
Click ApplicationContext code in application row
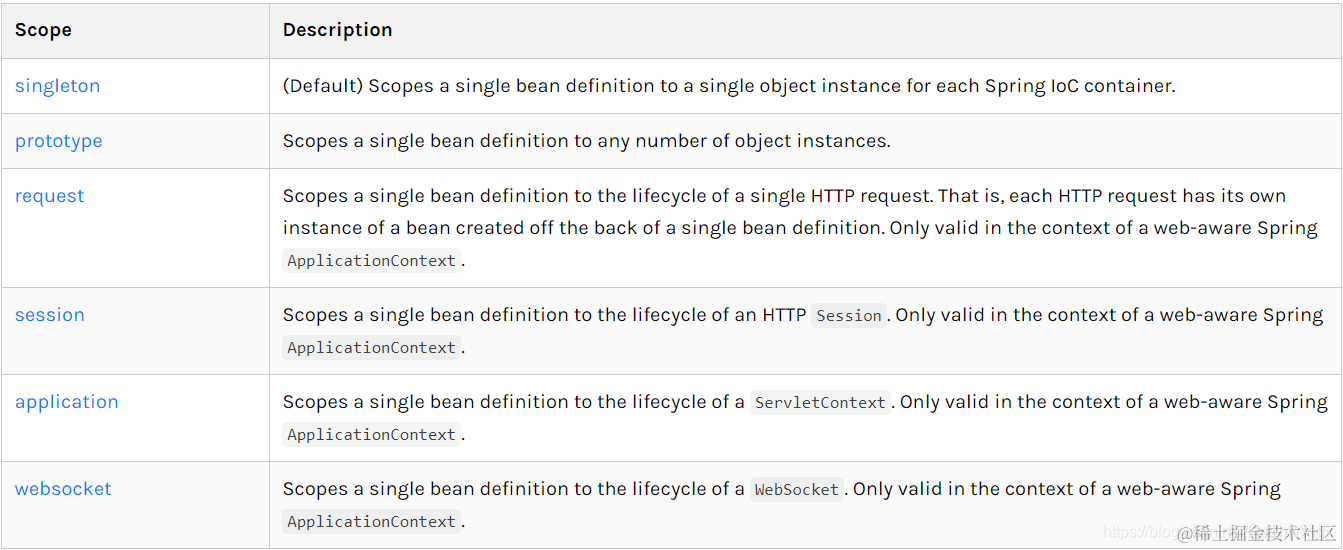(372, 435)
